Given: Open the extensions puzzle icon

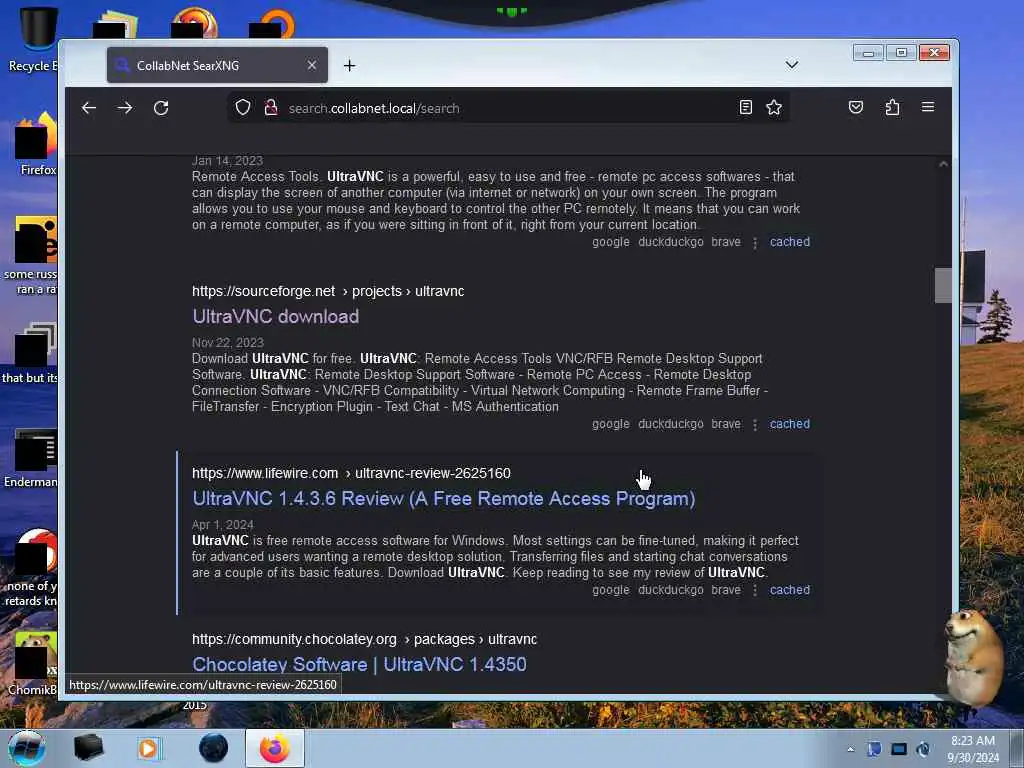Looking at the screenshot, I should point(892,107).
